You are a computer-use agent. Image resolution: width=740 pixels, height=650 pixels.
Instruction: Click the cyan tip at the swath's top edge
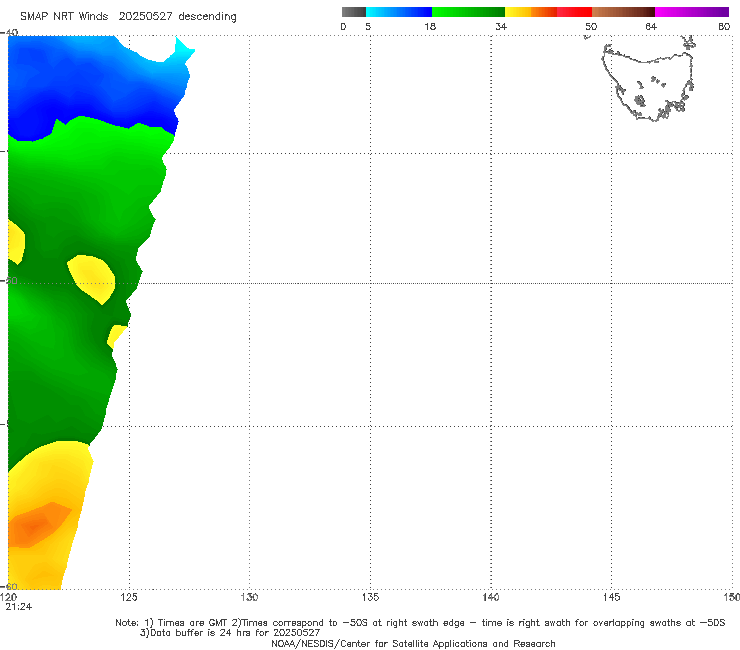point(183,50)
